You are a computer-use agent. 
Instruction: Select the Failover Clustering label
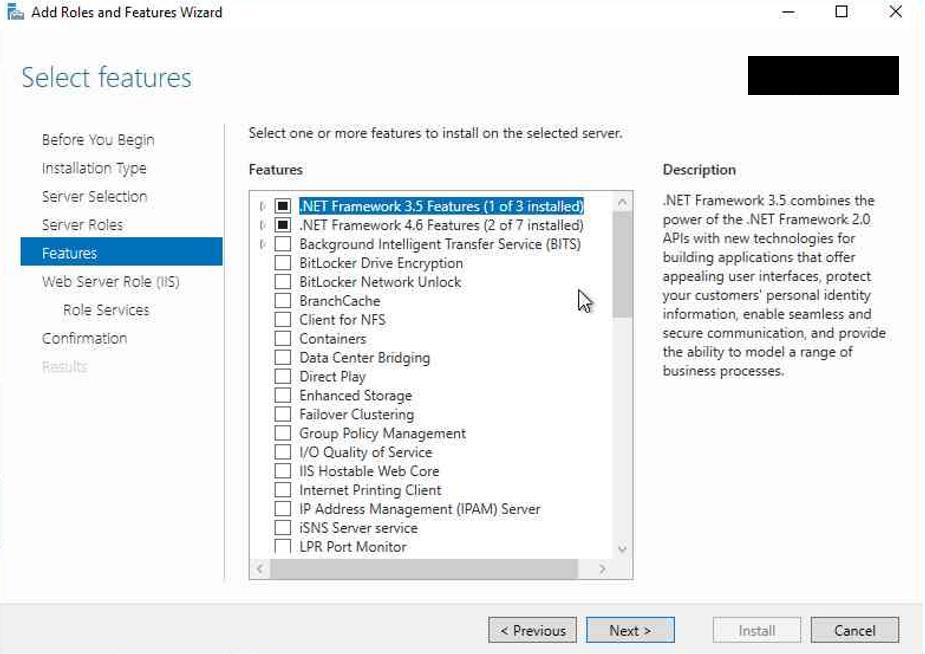tap(357, 414)
